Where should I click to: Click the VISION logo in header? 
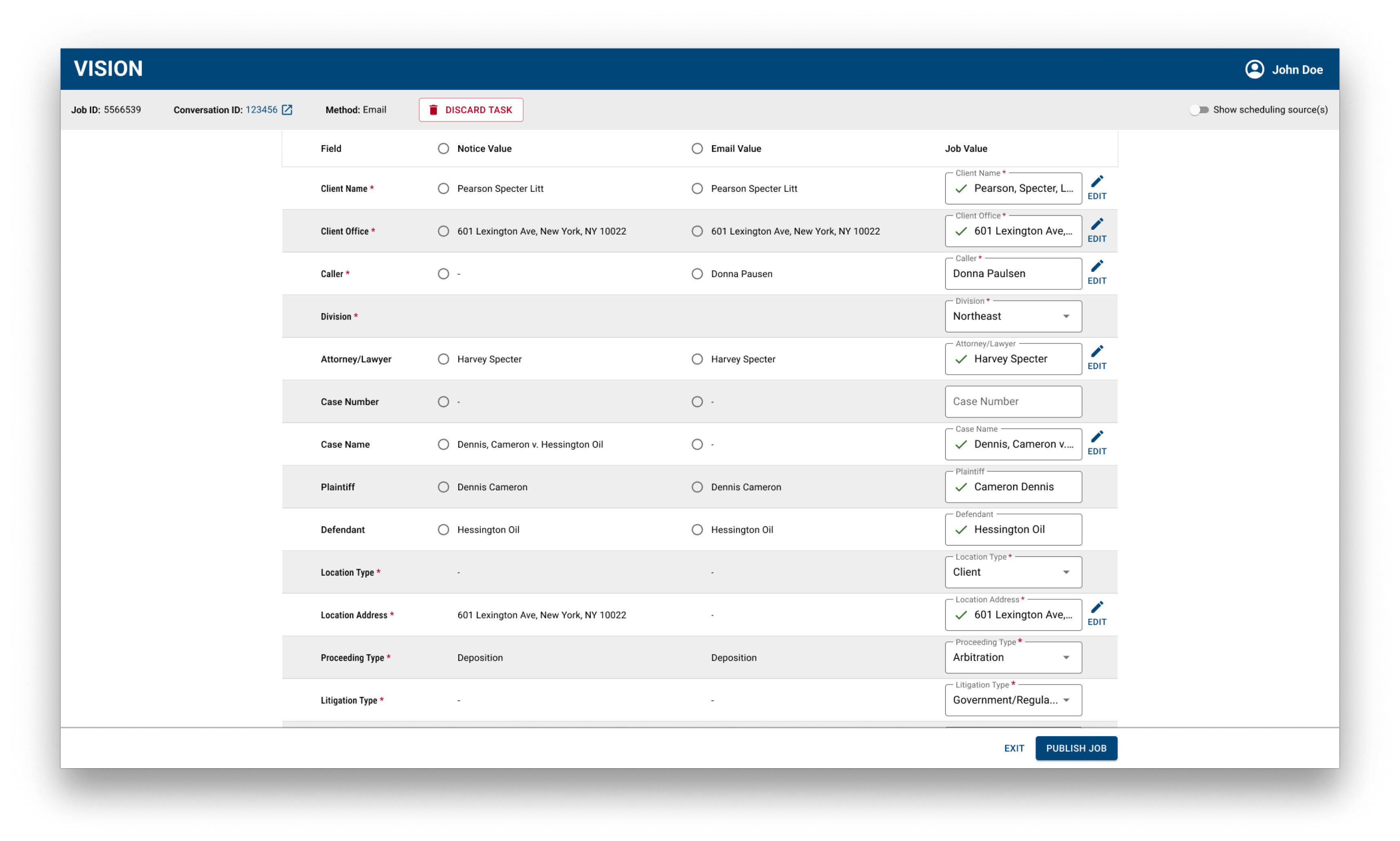108,69
